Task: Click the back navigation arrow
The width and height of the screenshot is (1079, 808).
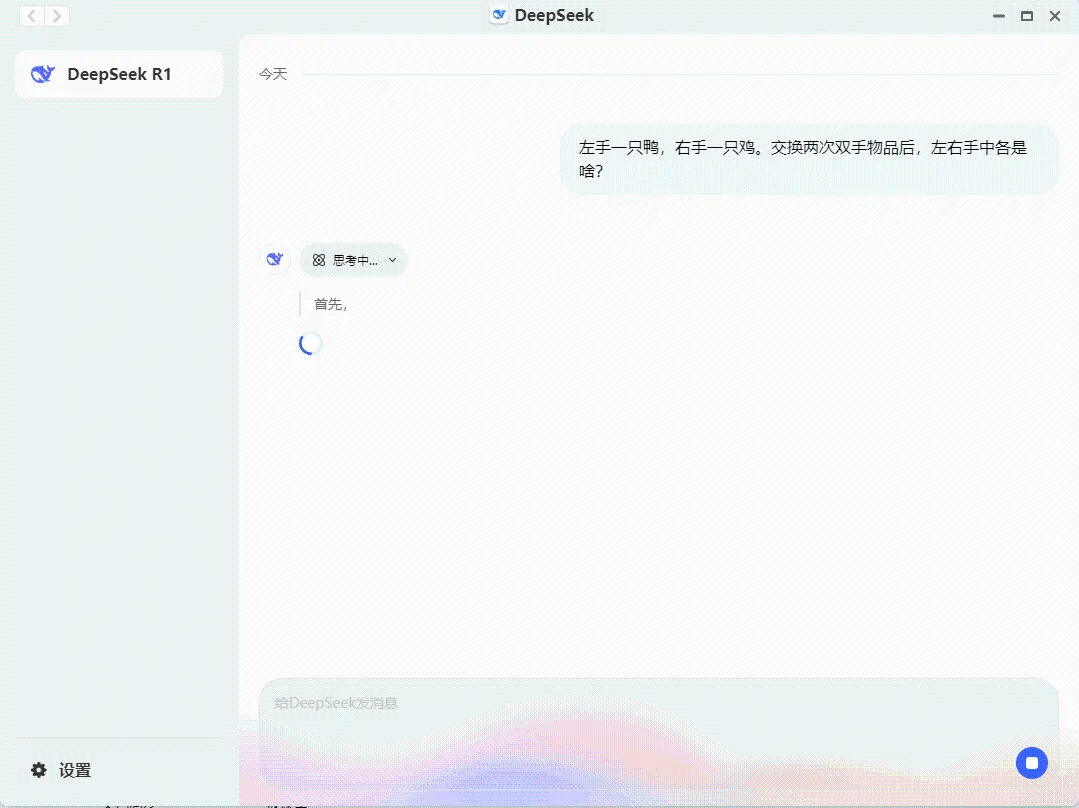Action: (32, 15)
